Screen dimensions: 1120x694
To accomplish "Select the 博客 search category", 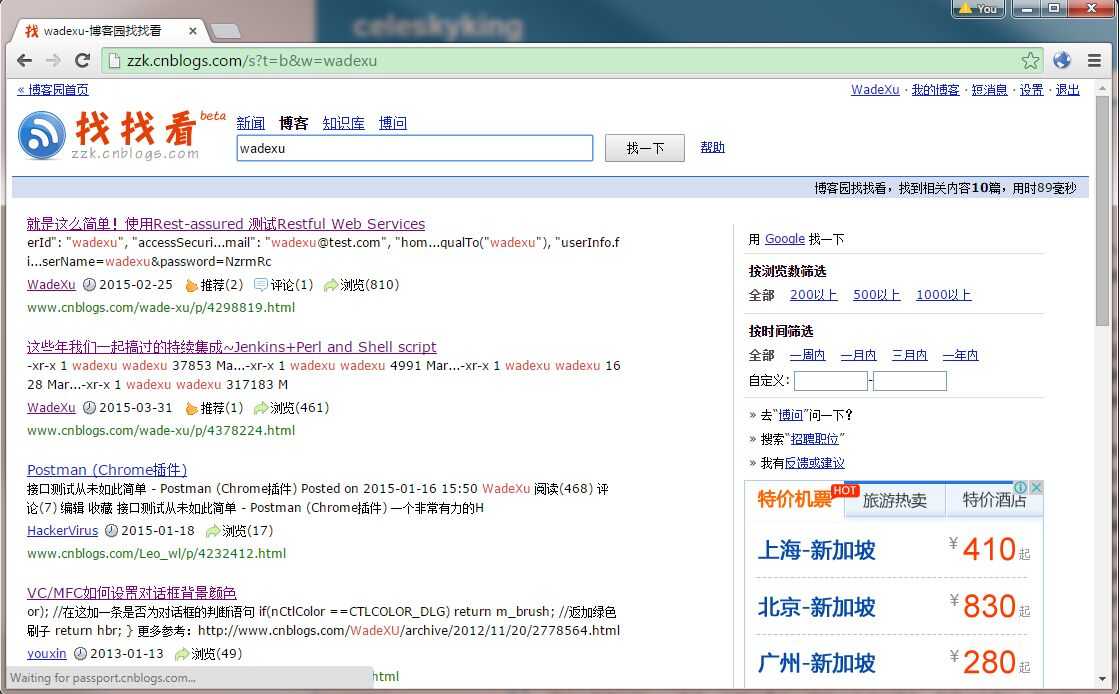I will tap(294, 123).
